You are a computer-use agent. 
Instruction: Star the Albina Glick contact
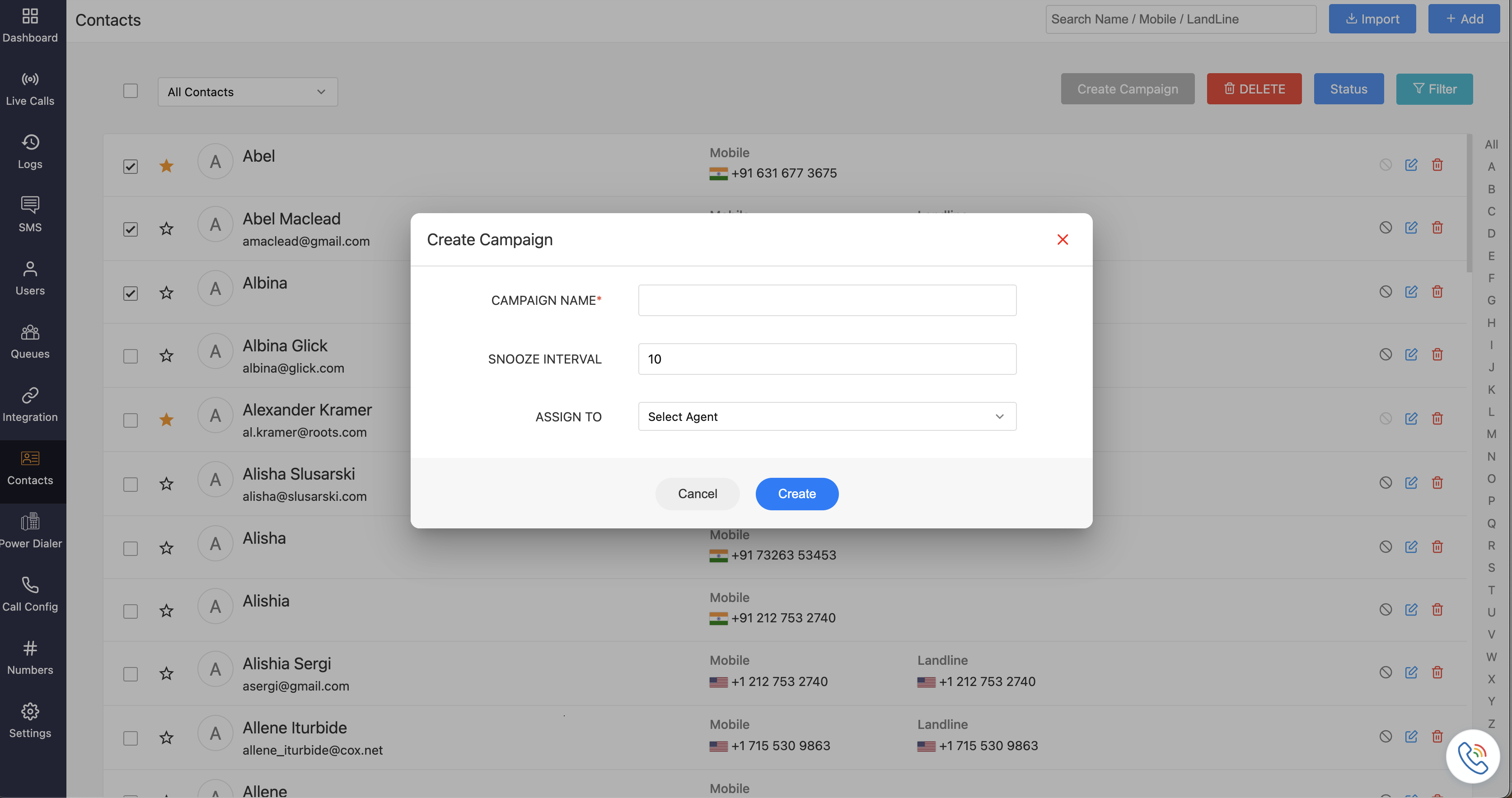(166, 355)
